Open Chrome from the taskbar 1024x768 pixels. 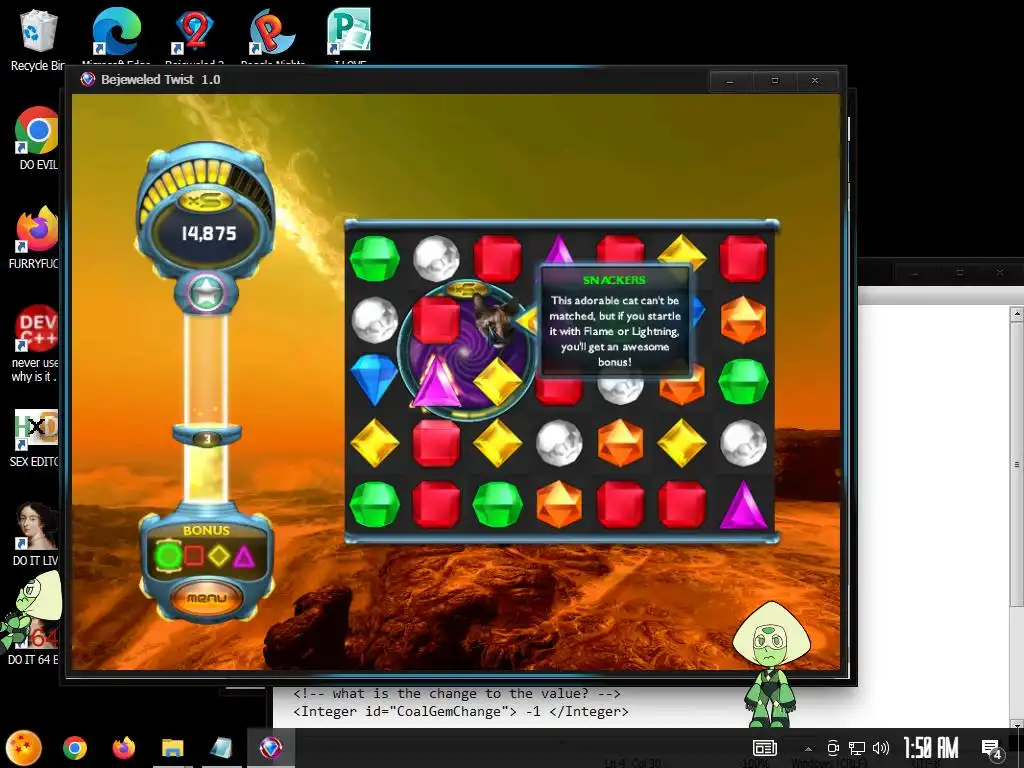click(x=74, y=748)
